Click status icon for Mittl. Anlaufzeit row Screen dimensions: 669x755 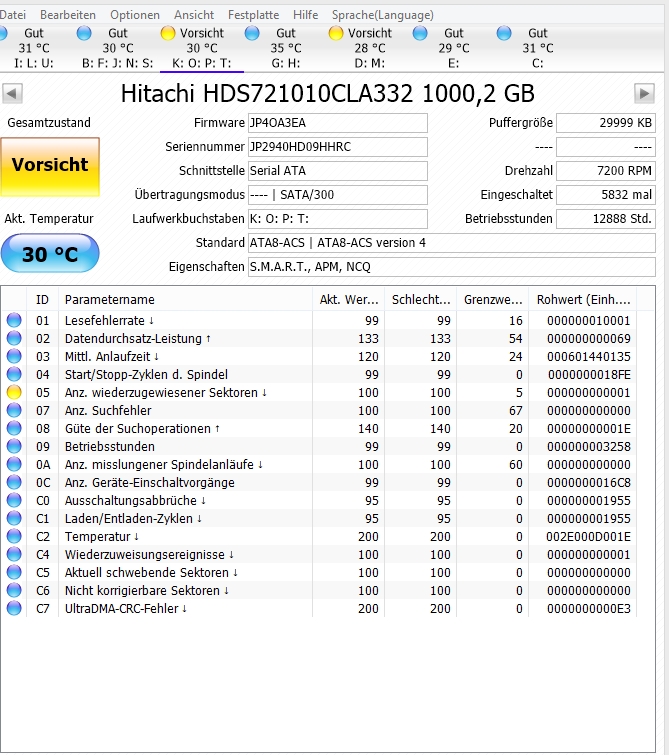coord(14,356)
